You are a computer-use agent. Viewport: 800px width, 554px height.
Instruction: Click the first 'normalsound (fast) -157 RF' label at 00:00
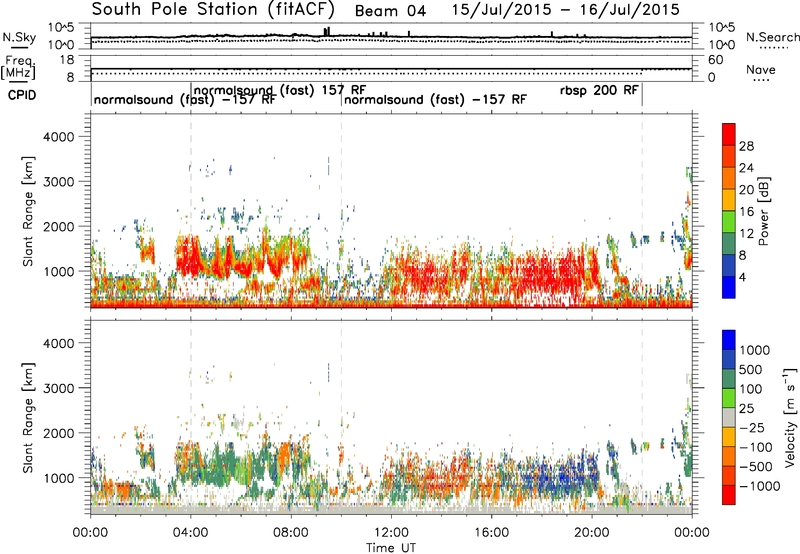185,99
